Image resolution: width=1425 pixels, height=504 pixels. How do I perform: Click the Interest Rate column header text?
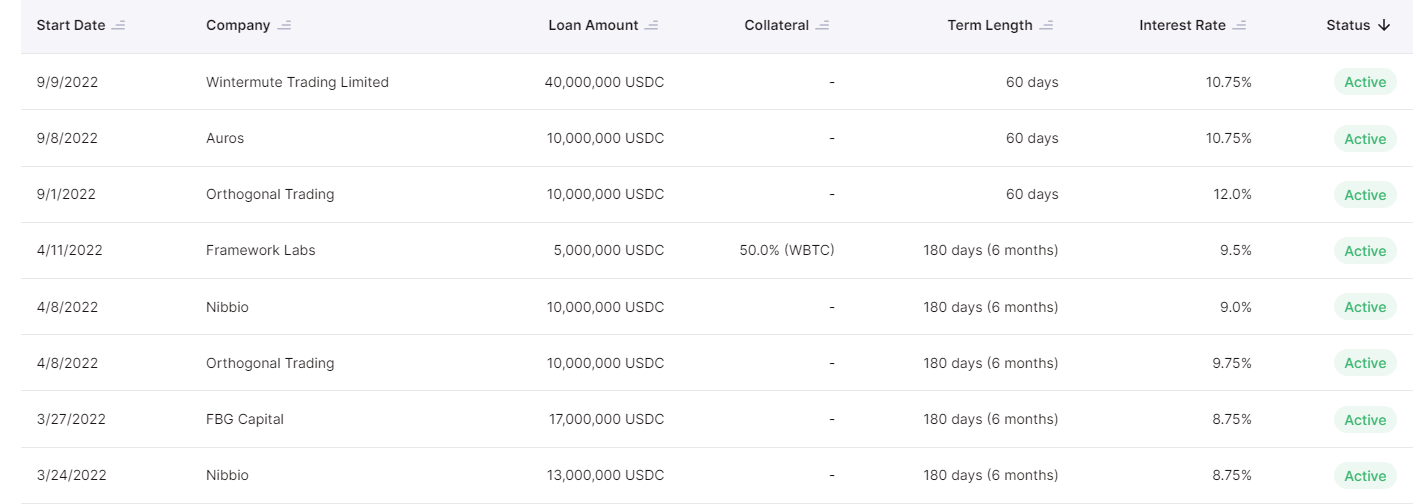click(1182, 26)
